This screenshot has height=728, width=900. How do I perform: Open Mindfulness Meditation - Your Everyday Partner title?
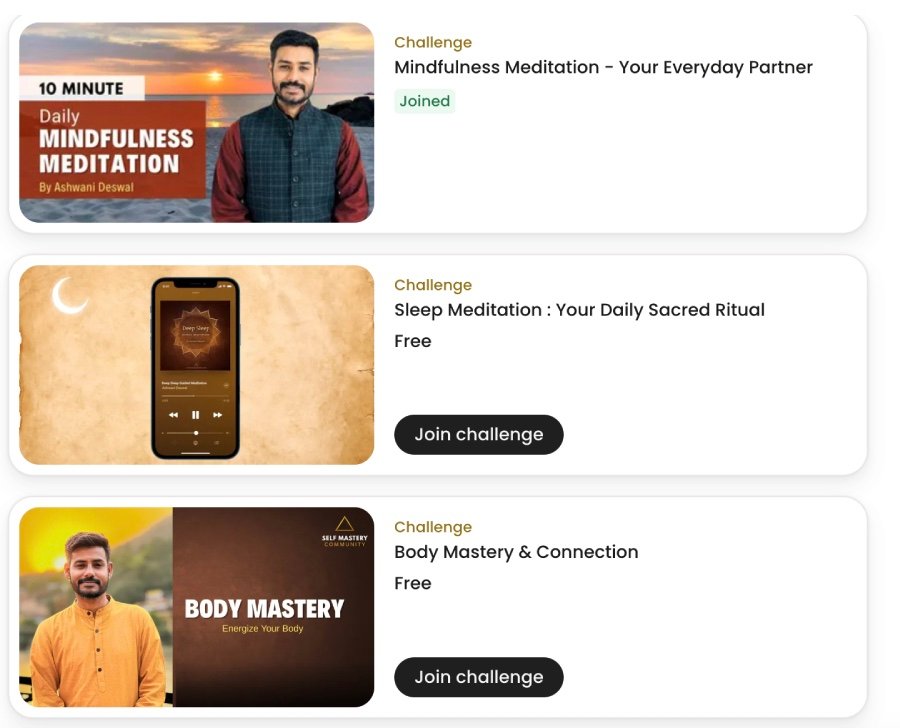point(603,67)
